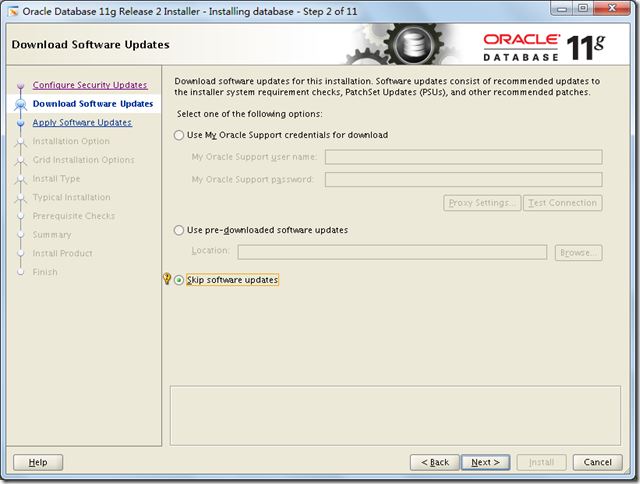Minimize the installer window
640x484 pixels.
(562, 8)
